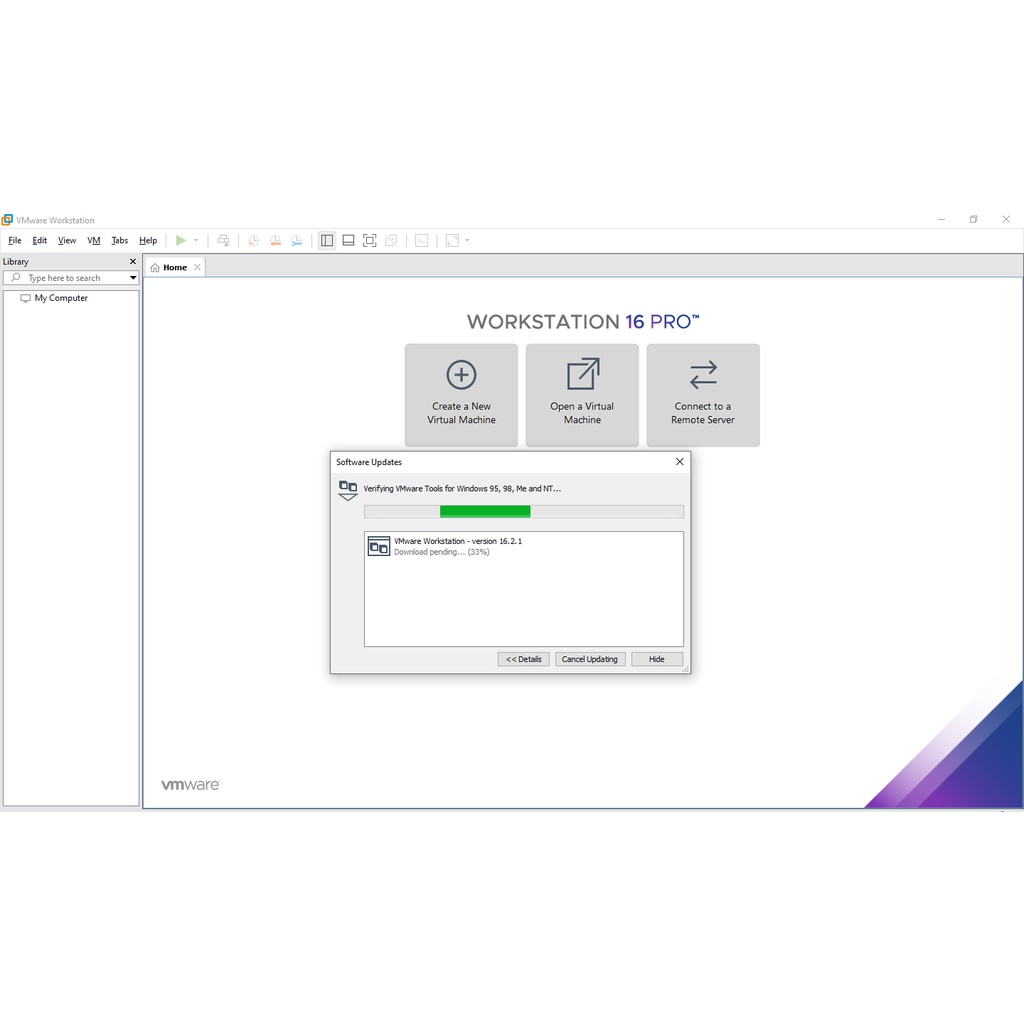Open the File menu
Screen dimensions: 1024x1024
14,240
